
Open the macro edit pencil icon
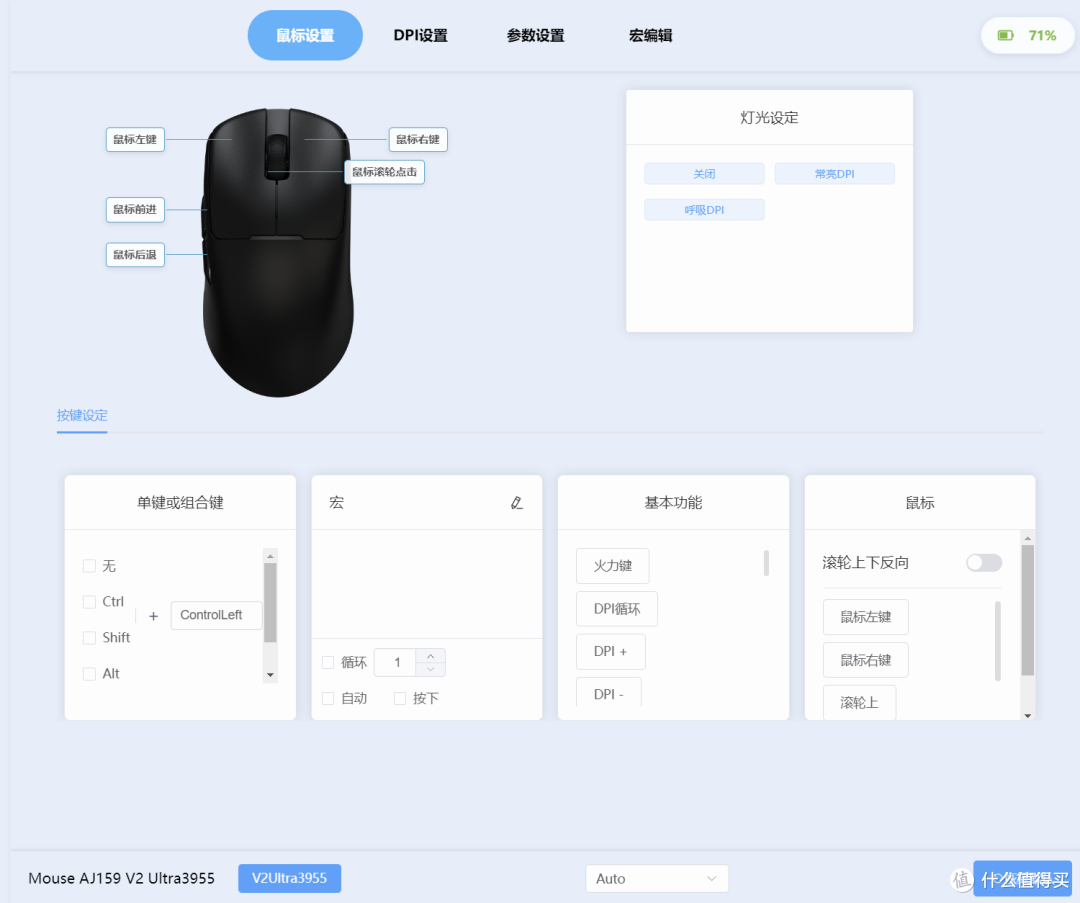tap(517, 503)
